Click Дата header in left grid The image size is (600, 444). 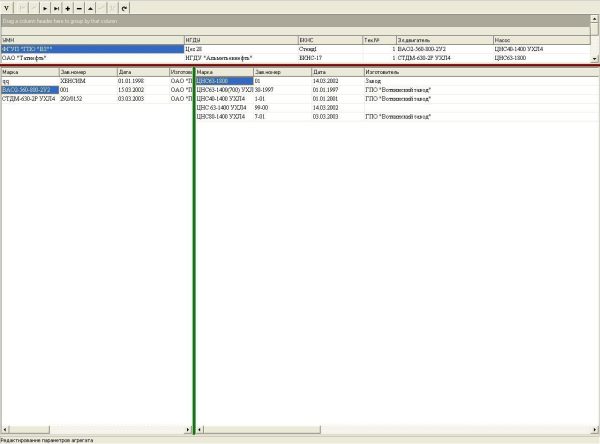[x=143, y=72]
